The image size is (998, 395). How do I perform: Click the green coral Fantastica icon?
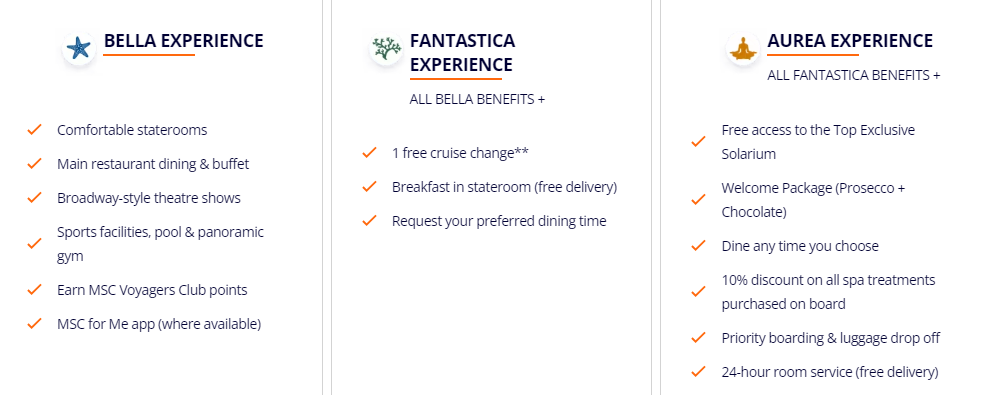click(386, 48)
